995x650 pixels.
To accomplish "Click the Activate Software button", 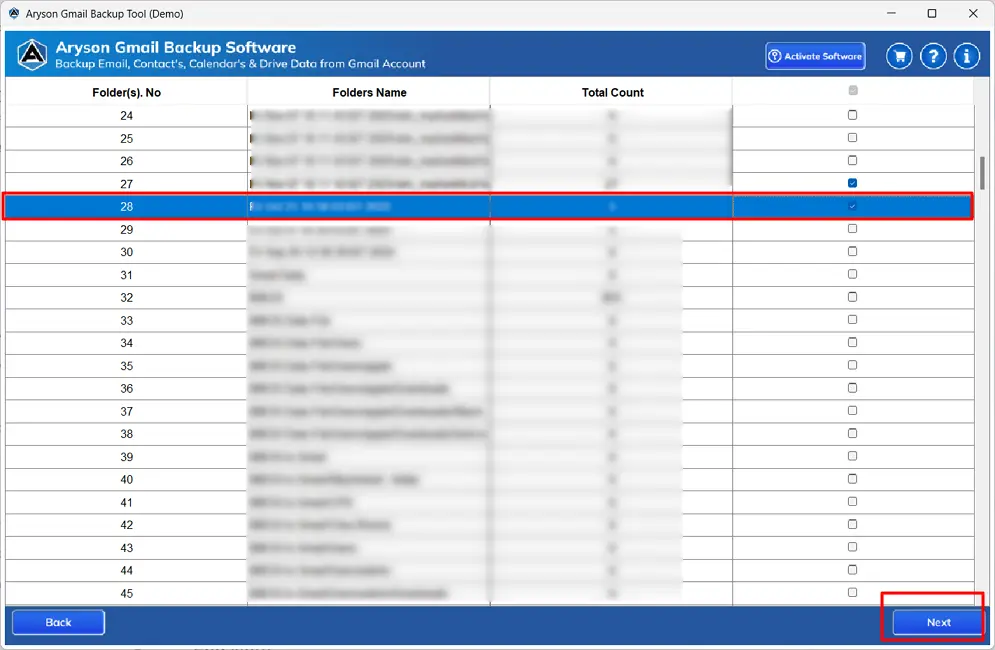I will pos(815,56).
